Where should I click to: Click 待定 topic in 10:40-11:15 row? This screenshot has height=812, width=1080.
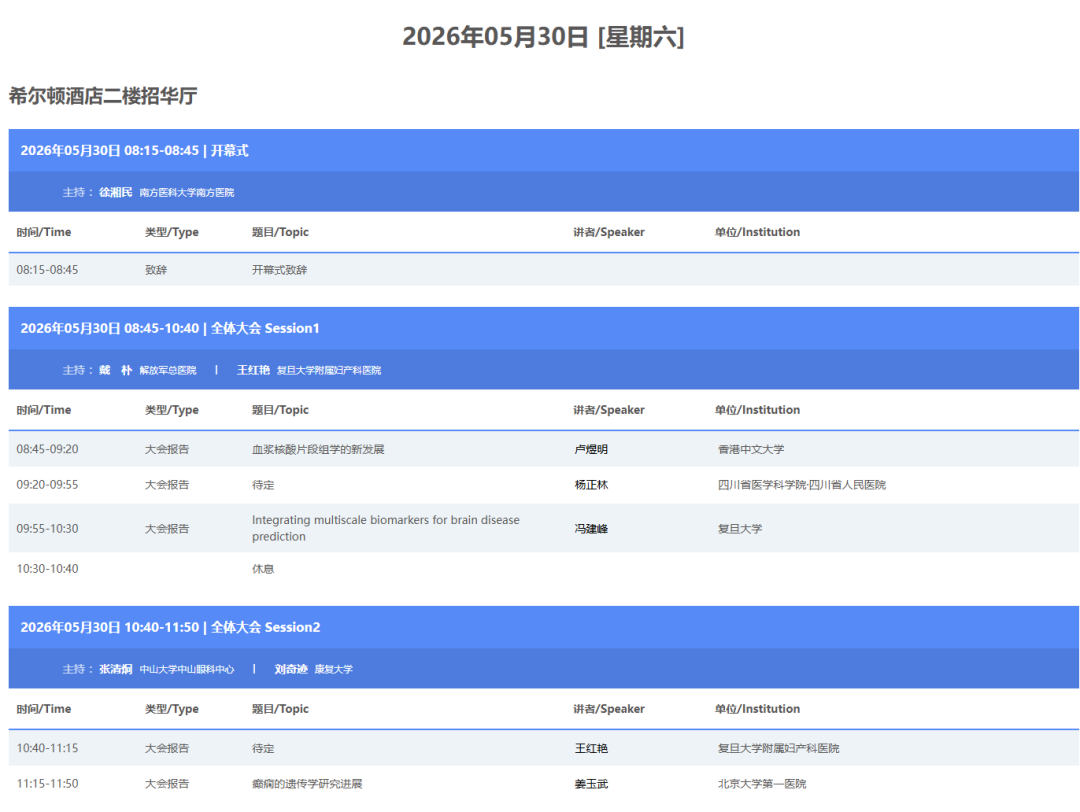click(x=263, y=748)
